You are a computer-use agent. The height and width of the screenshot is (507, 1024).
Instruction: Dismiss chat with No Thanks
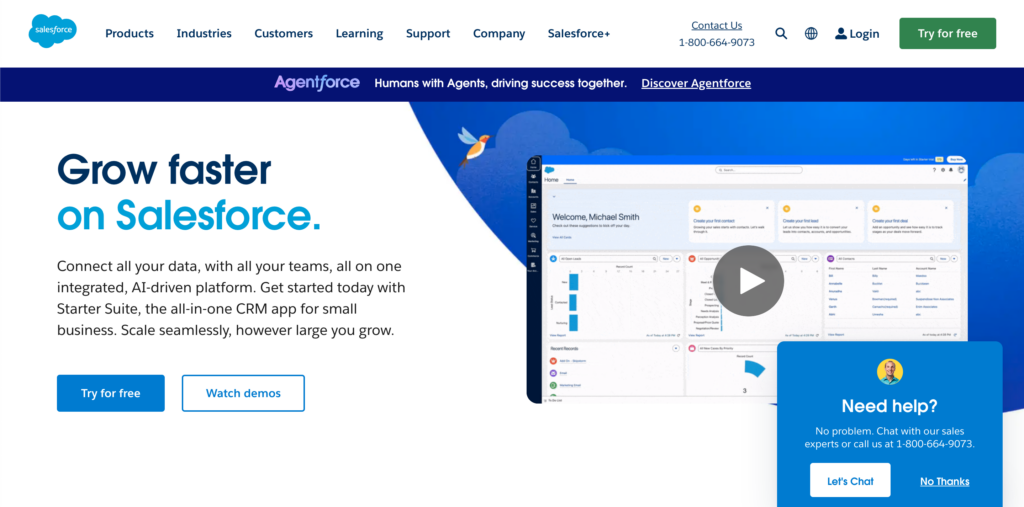tap(944, 481)
